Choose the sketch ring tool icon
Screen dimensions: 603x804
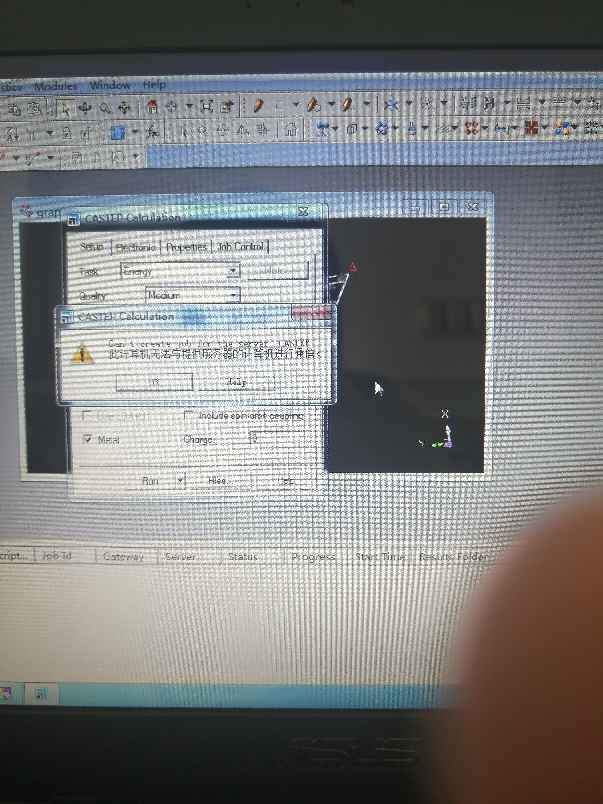[314, 105]
